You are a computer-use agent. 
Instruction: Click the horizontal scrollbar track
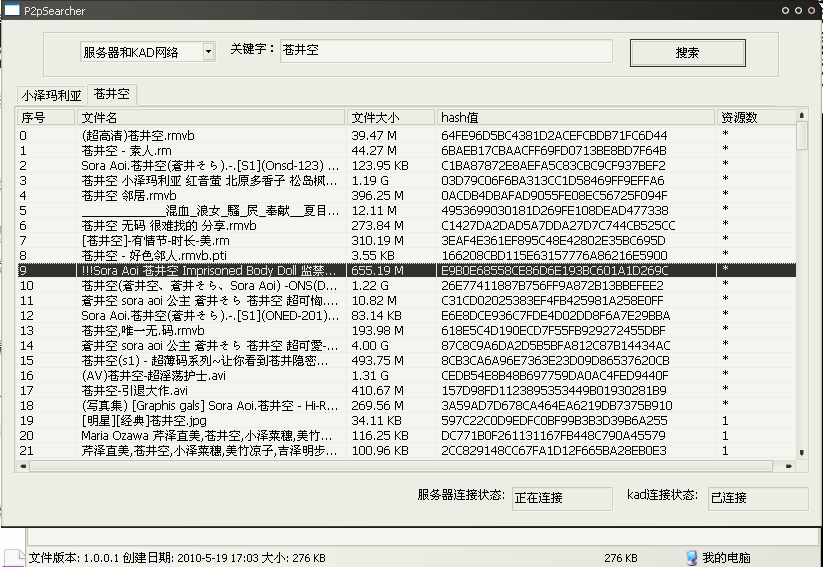402,466
